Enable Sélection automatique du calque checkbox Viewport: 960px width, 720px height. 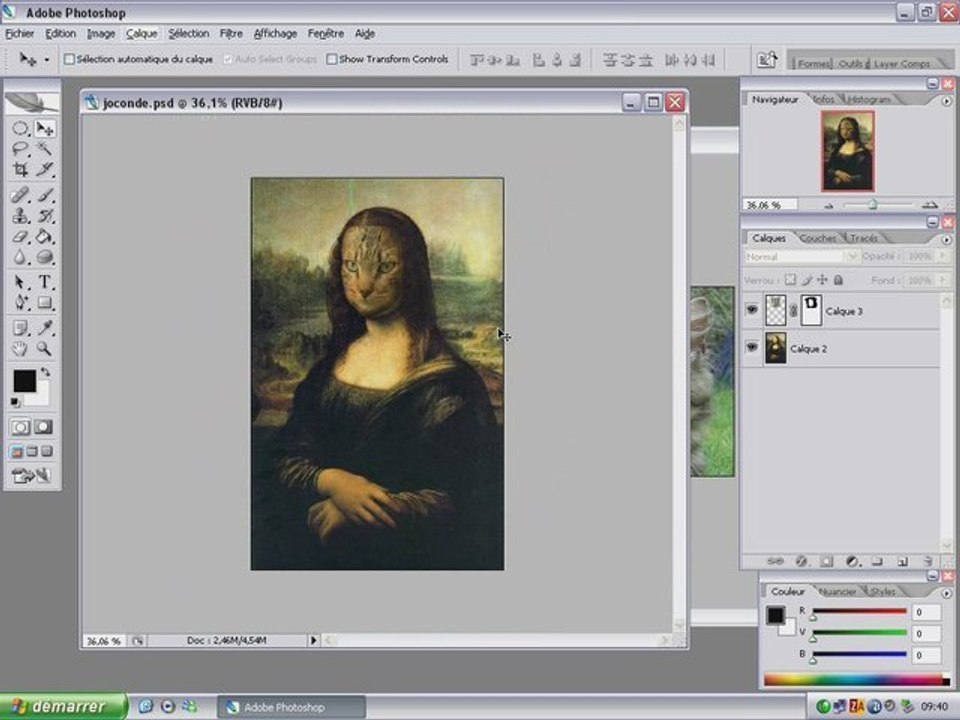coord(69,59)
